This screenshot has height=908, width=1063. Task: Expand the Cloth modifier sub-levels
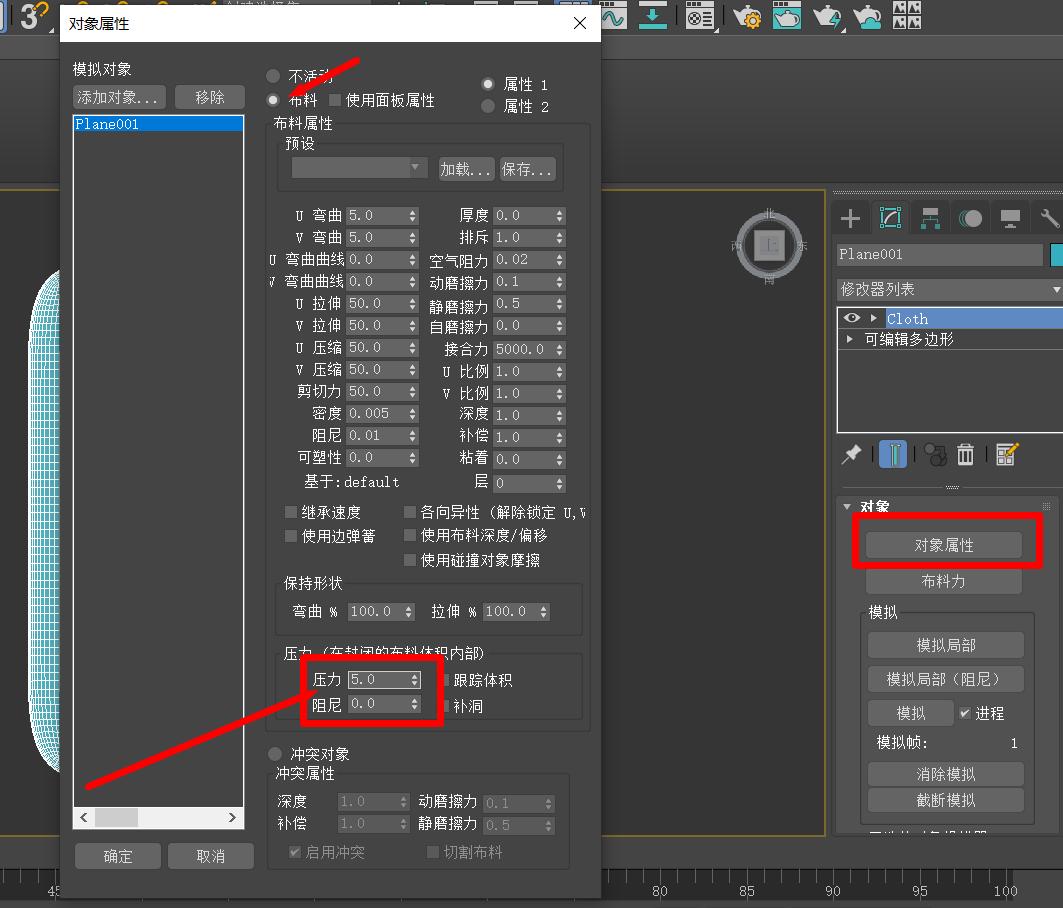[x=874, y=317]
